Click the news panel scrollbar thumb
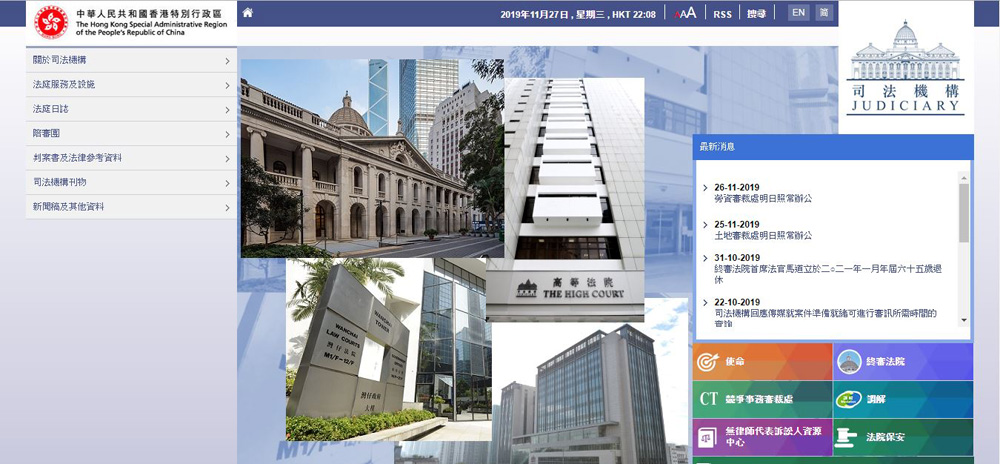The image size is (1000, 464). [964, 213]
